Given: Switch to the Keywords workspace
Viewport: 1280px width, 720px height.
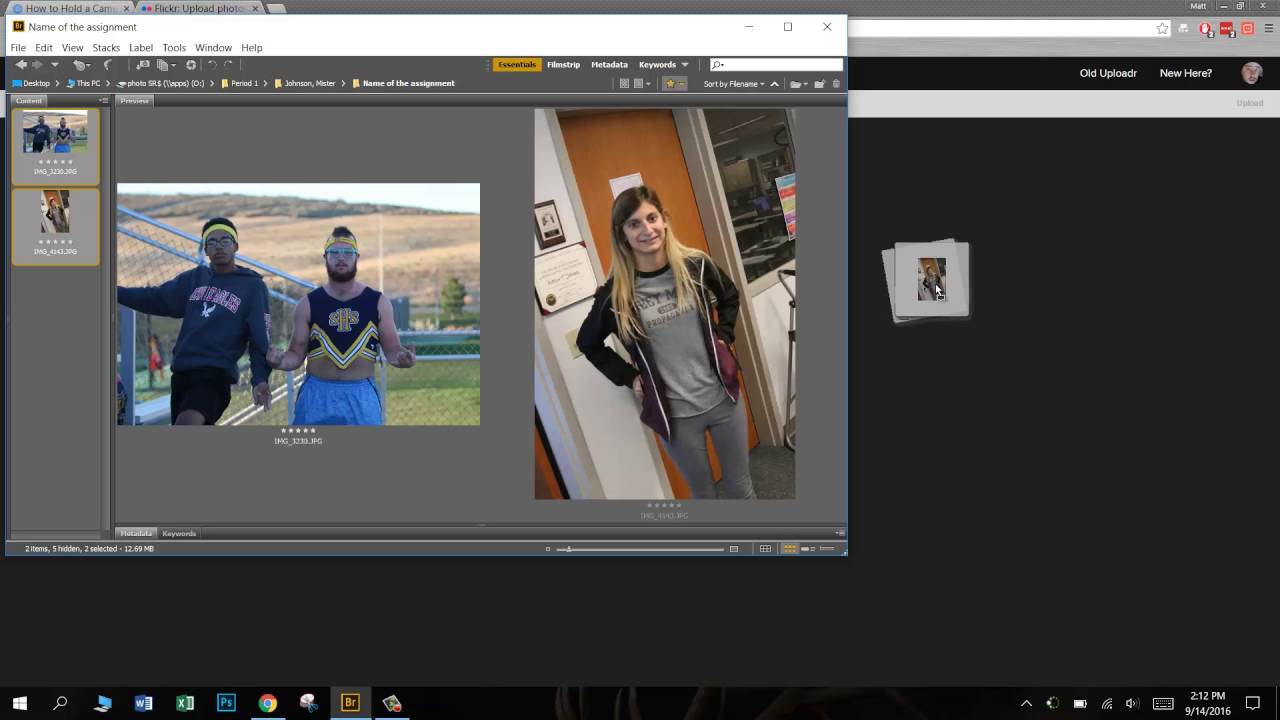Looking at the screenshot, I should pyautogui.click(x=657, y=65).
